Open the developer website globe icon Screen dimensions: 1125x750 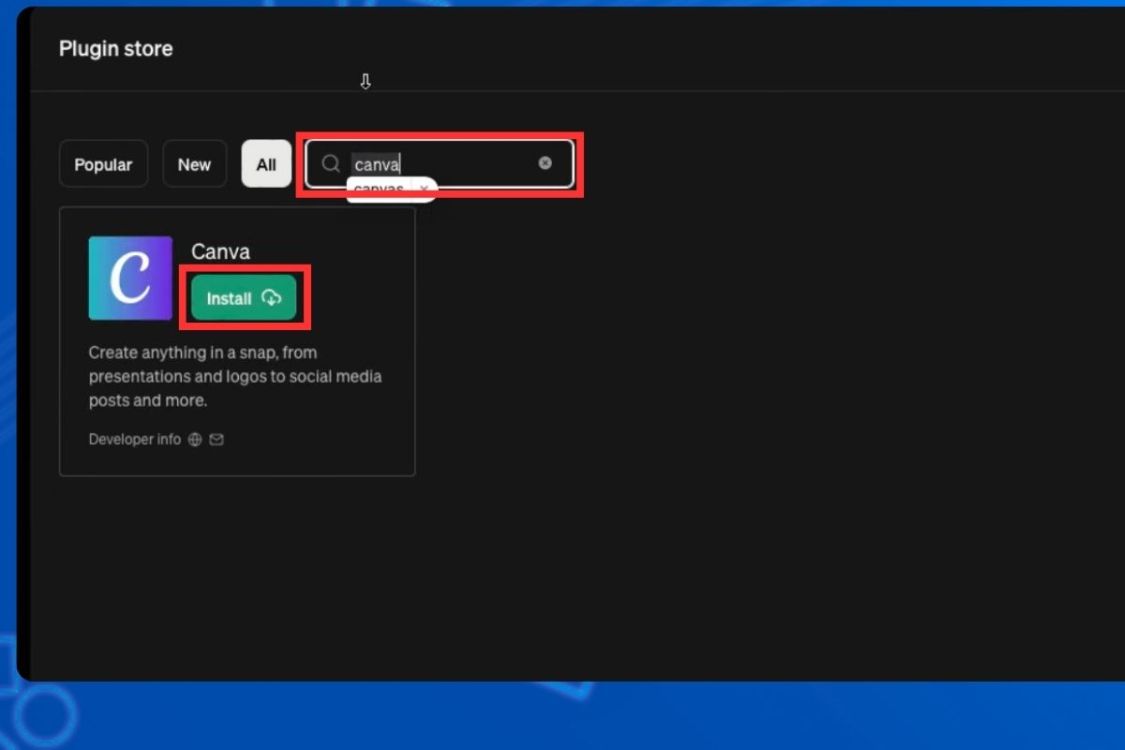coord(195,440)
